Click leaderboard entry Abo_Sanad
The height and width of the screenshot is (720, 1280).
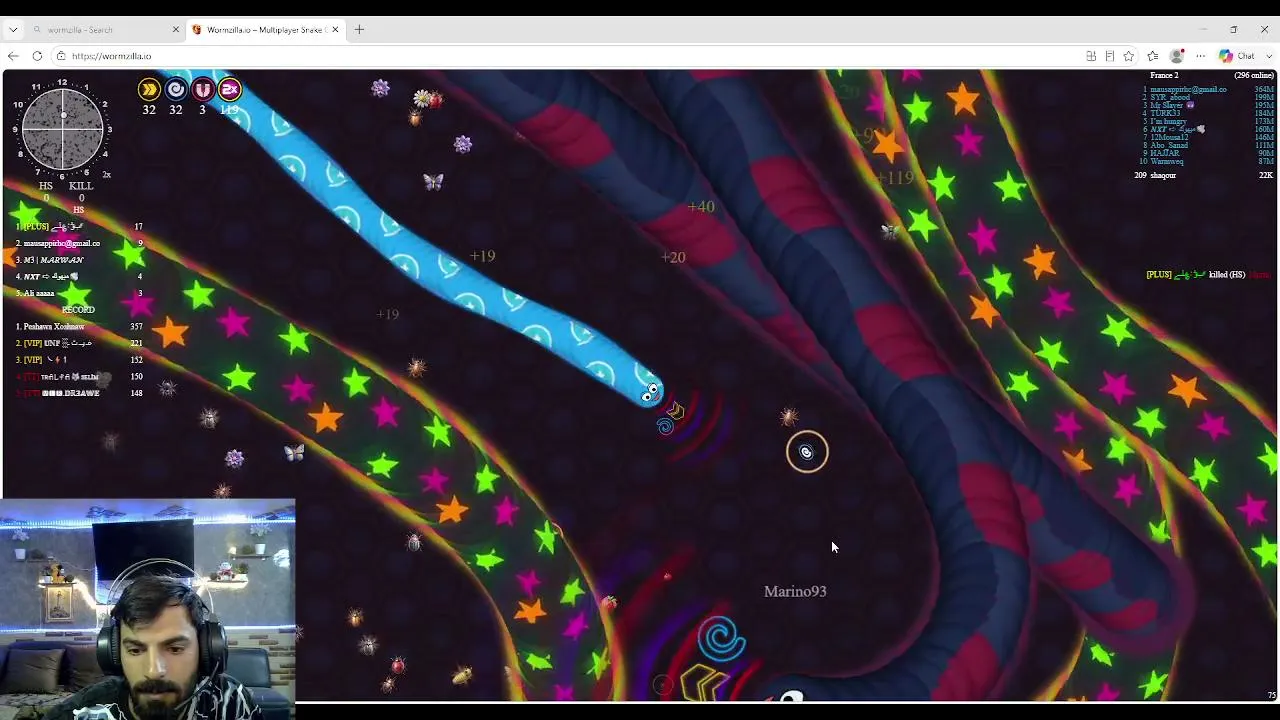(1169, 145)
